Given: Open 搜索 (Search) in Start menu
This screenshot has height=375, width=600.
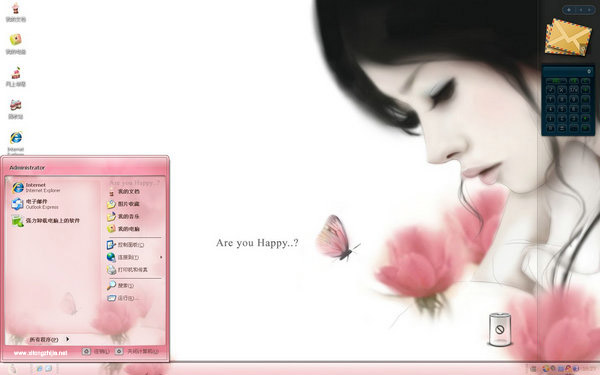Looking at the screenshot, I should coord(121,285).
